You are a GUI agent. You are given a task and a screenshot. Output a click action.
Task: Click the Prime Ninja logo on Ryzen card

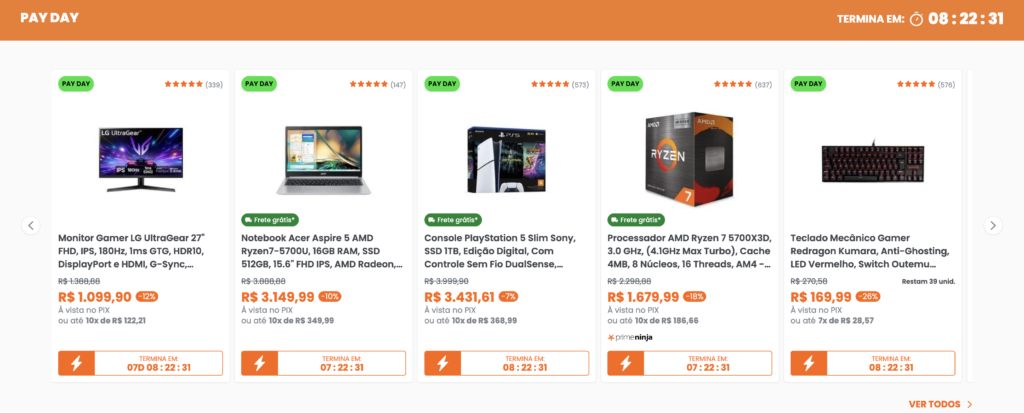coord(630,338)
